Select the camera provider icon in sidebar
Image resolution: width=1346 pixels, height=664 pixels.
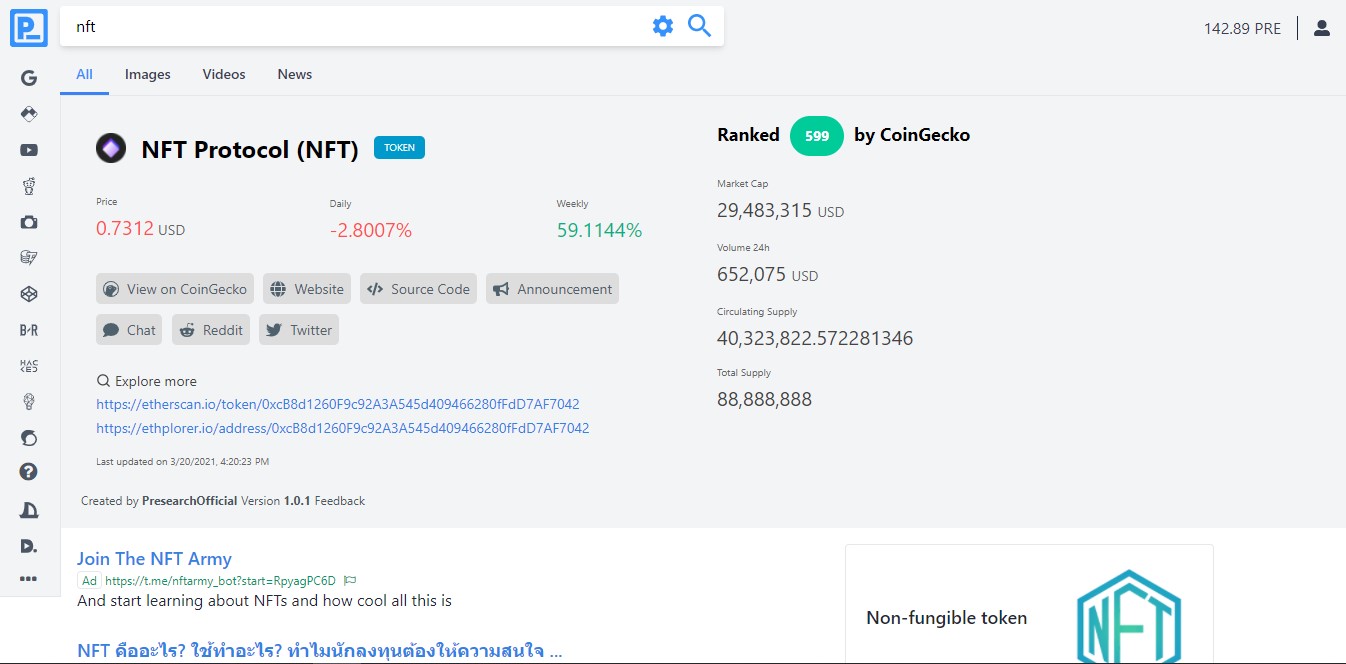coord(29,222)
